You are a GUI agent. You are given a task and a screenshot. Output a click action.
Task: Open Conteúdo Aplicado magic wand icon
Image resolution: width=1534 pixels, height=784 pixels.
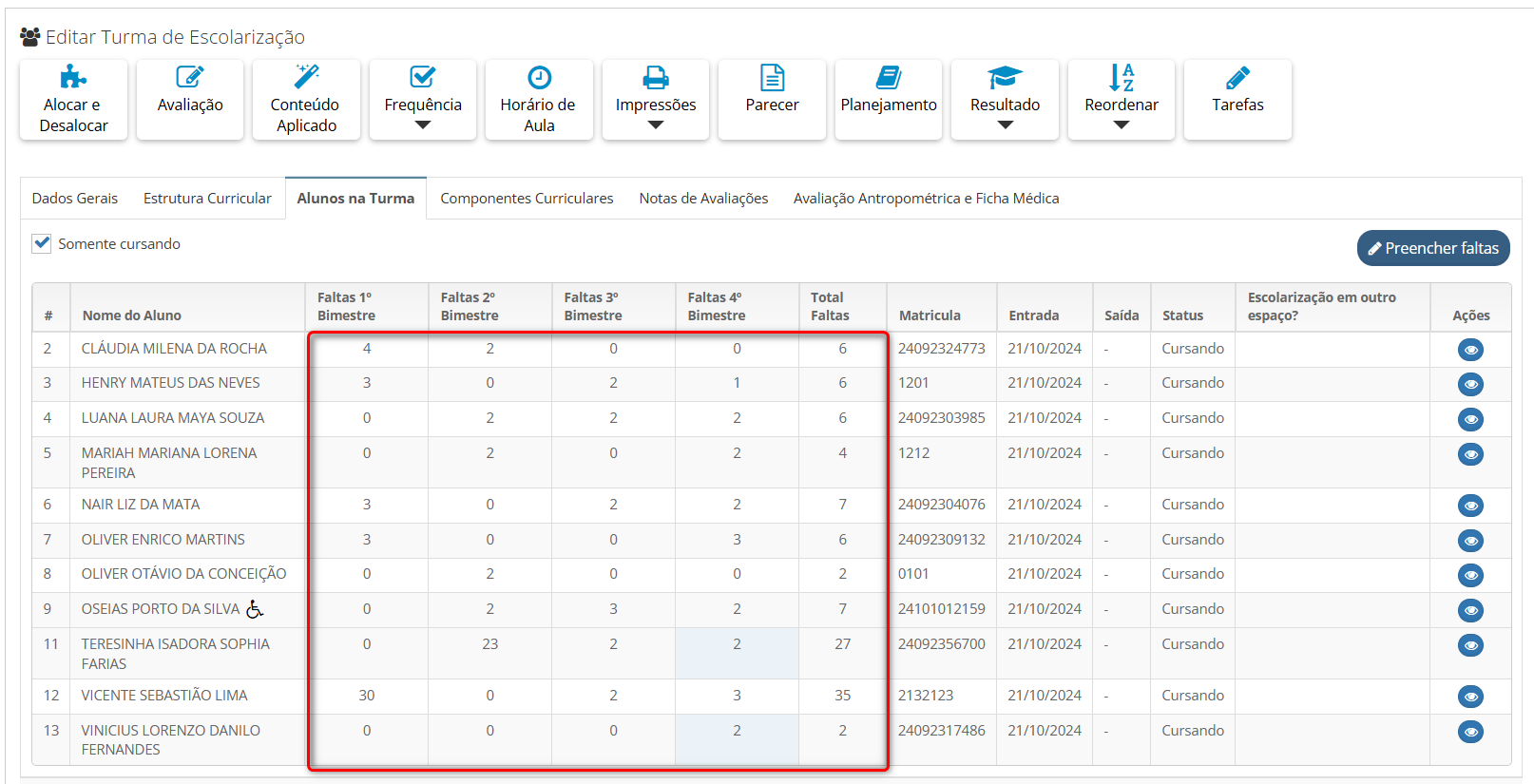(306, 77)
